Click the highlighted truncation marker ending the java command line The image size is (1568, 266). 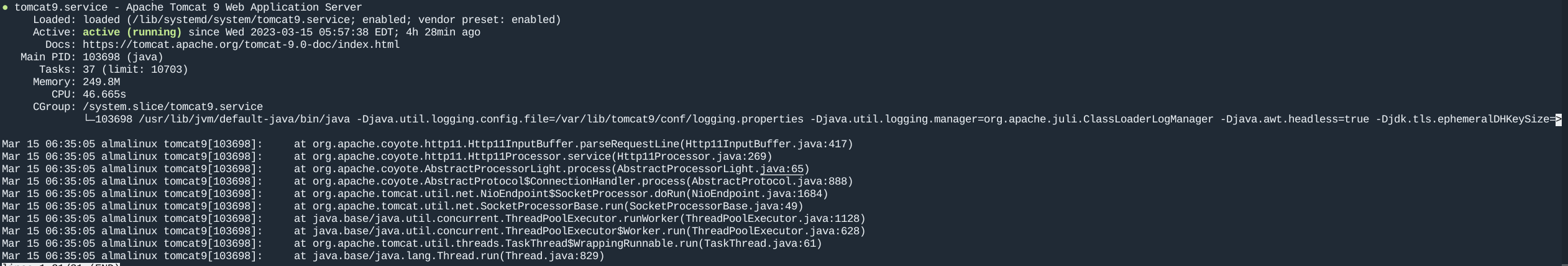[1558, 119]
